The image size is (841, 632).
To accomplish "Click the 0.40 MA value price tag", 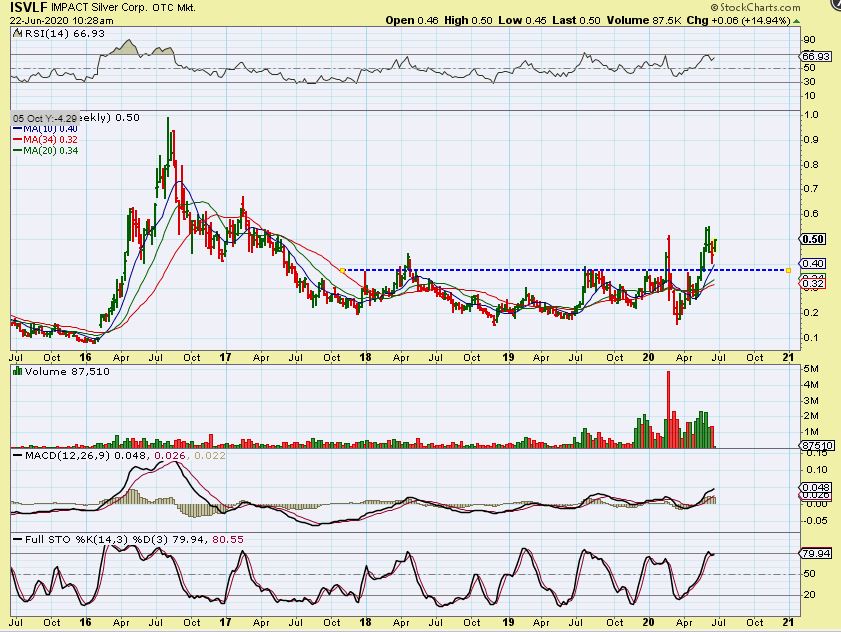I will [813, 263].
